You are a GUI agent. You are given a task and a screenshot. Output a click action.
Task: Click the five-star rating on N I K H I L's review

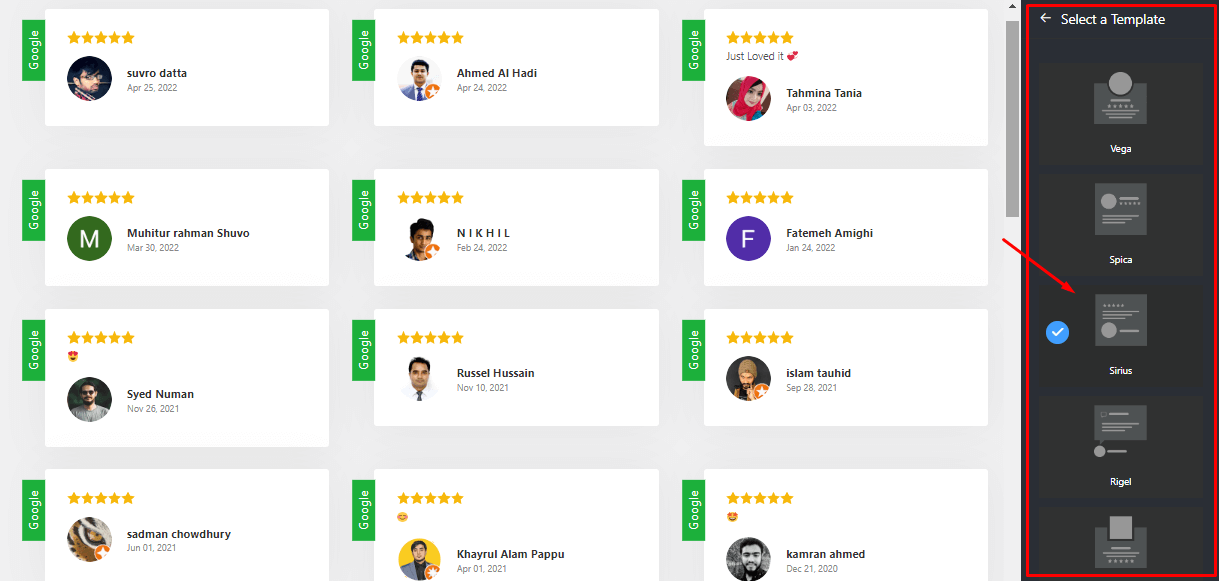coord(430,198)
